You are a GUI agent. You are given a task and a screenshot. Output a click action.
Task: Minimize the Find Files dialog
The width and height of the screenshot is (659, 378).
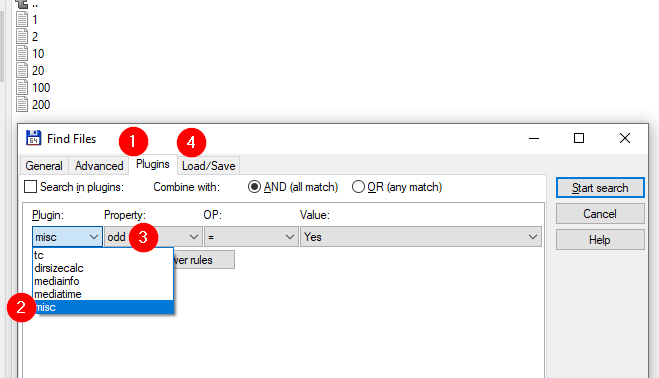[534, 138]
